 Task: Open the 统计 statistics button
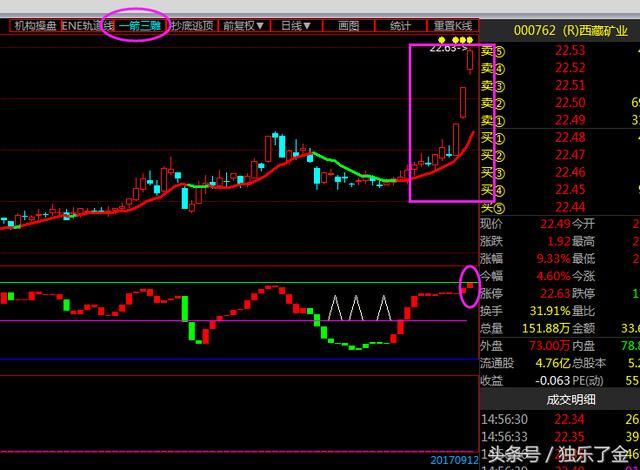click(x=400, y=26)
